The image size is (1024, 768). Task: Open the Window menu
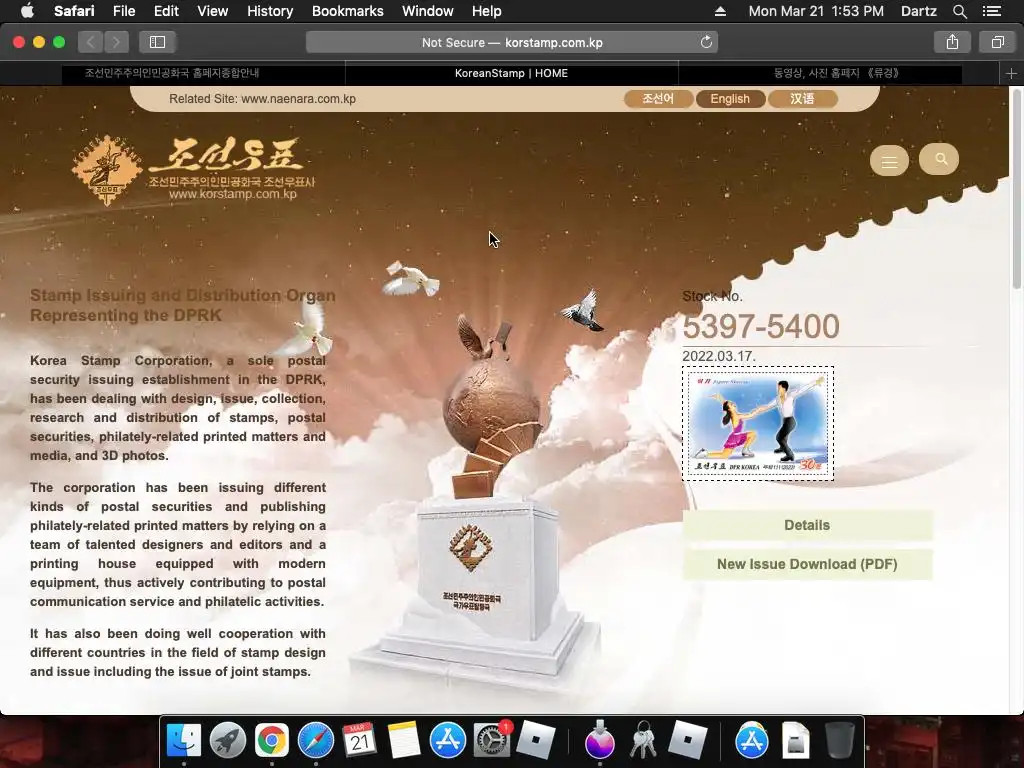click(428, 11)
